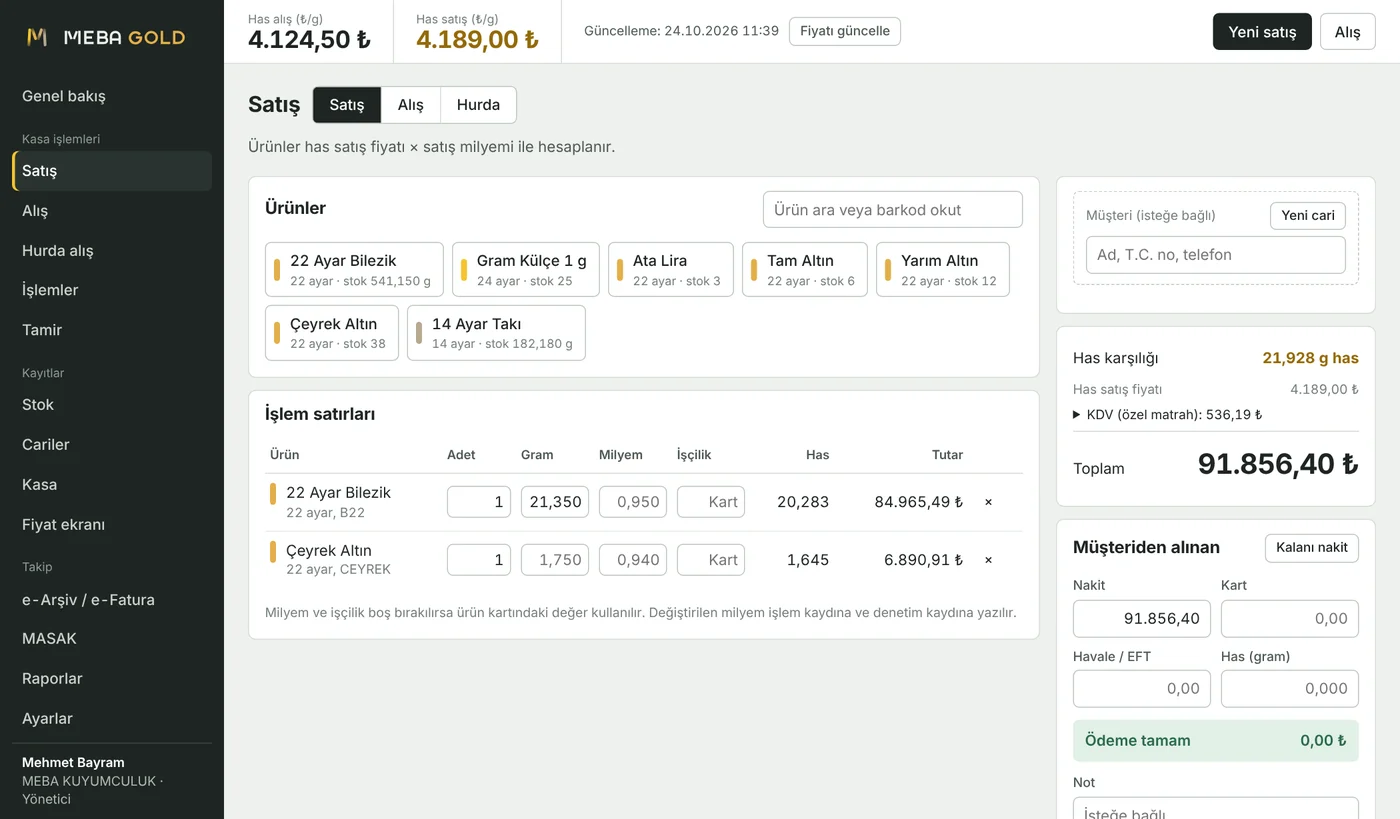The width and height of the screenshot is (1400, 819).
Task: Click the Havale / EFT amount field
Action: (x=1142, y=689)
